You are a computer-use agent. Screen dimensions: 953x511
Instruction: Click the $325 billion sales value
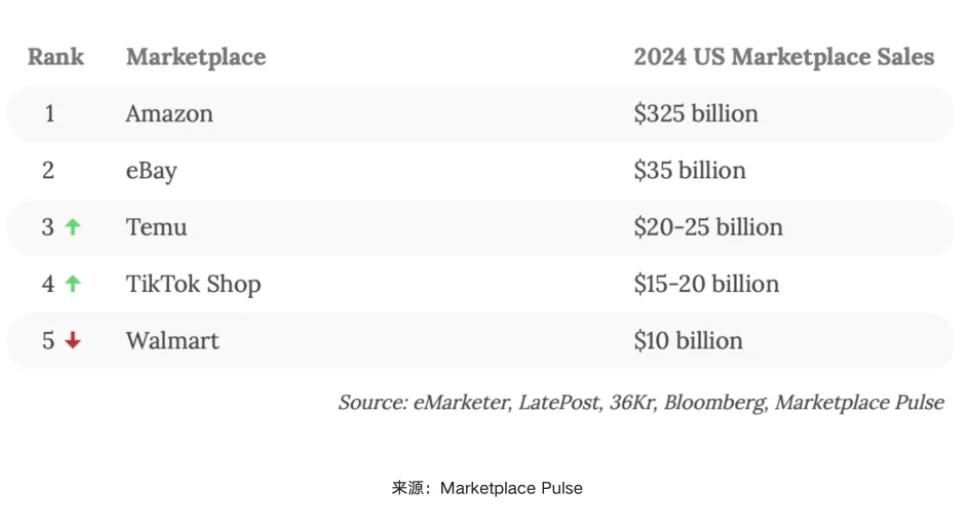pos(695,114)
